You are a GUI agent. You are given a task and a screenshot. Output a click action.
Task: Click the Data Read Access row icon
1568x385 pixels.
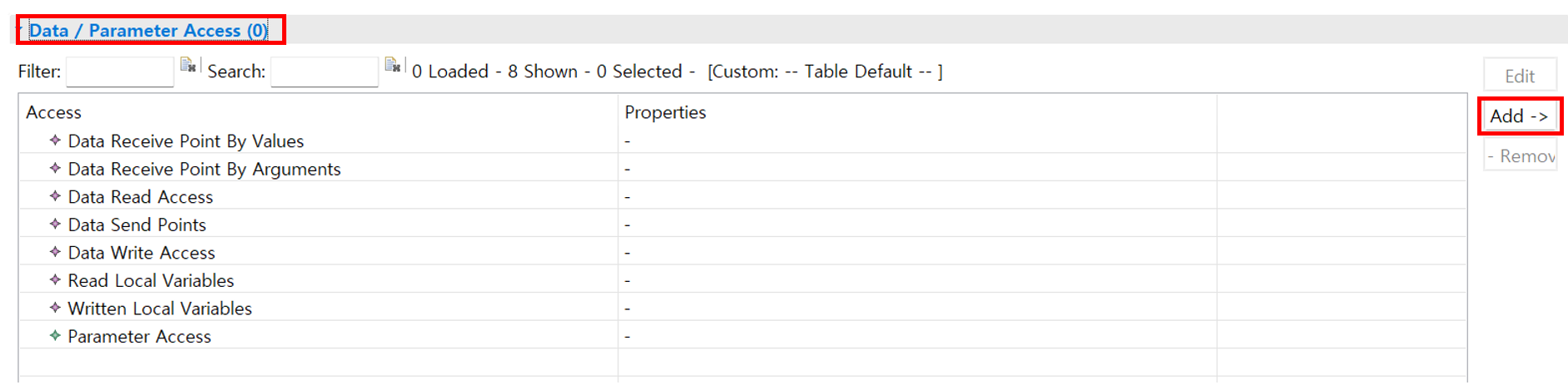pos(55,196)
